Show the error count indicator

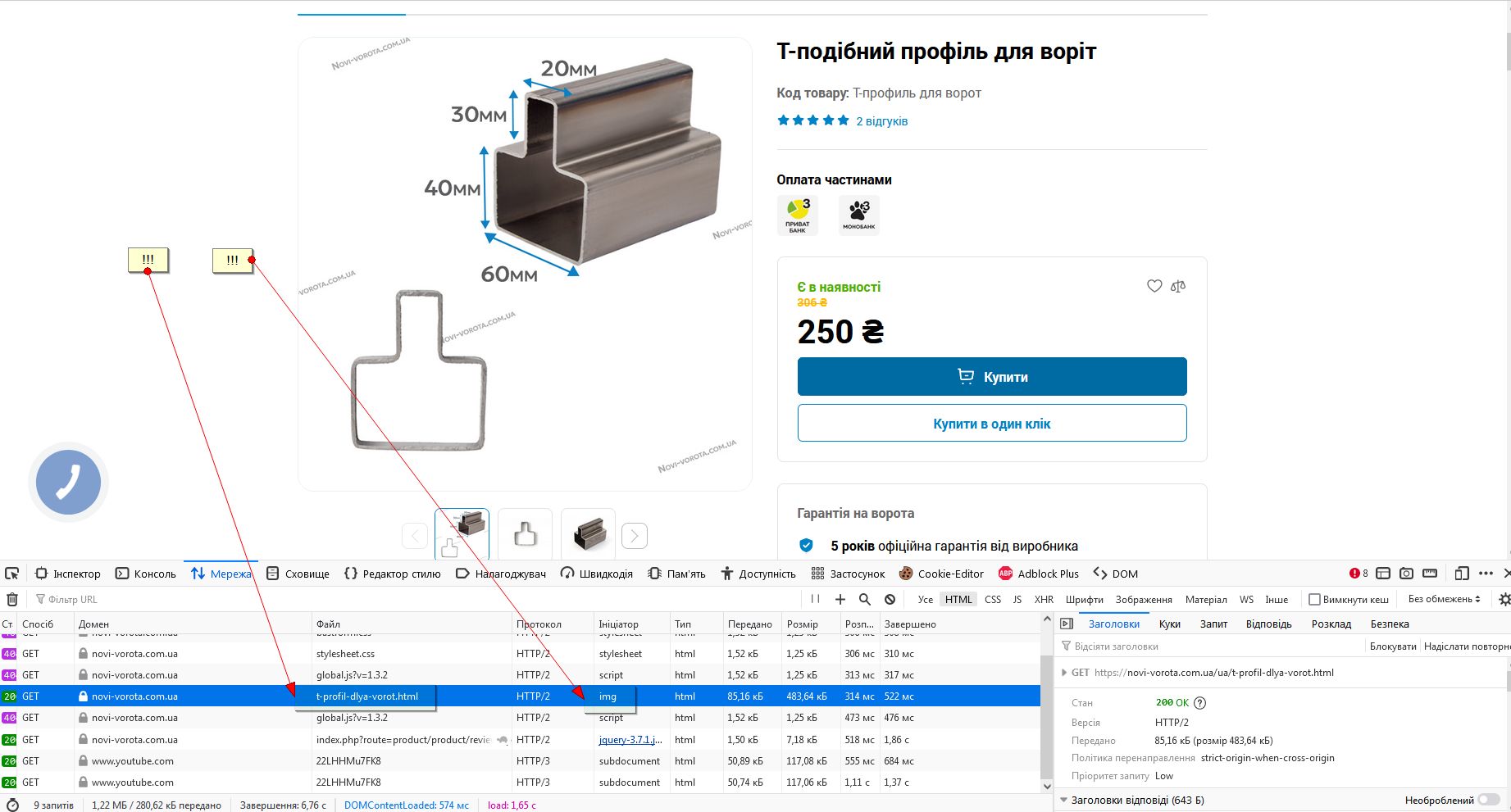(x=1359, y=574)
